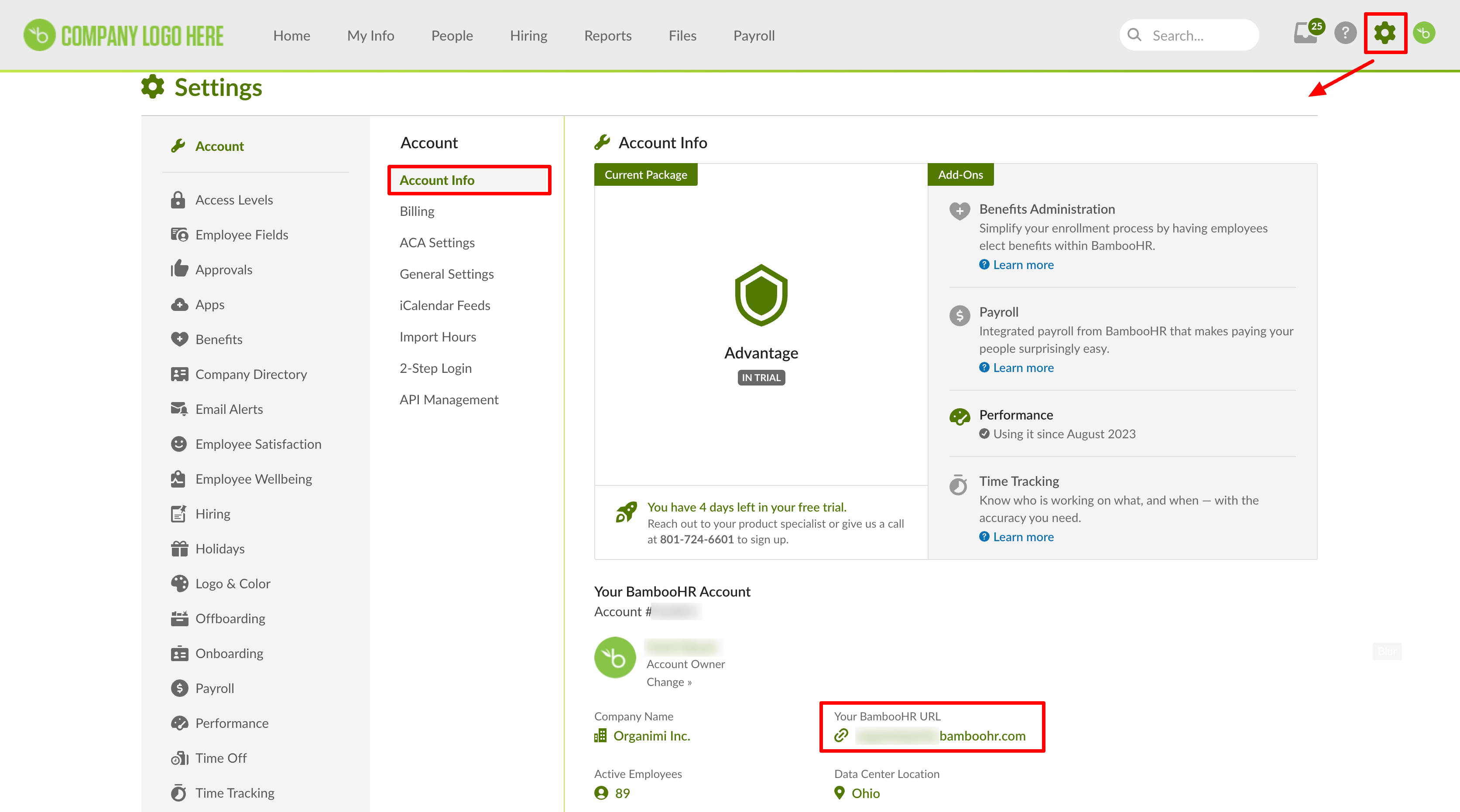Open the Files nav item
This screenshot has height=812, width=1460.
coord(682,36)
